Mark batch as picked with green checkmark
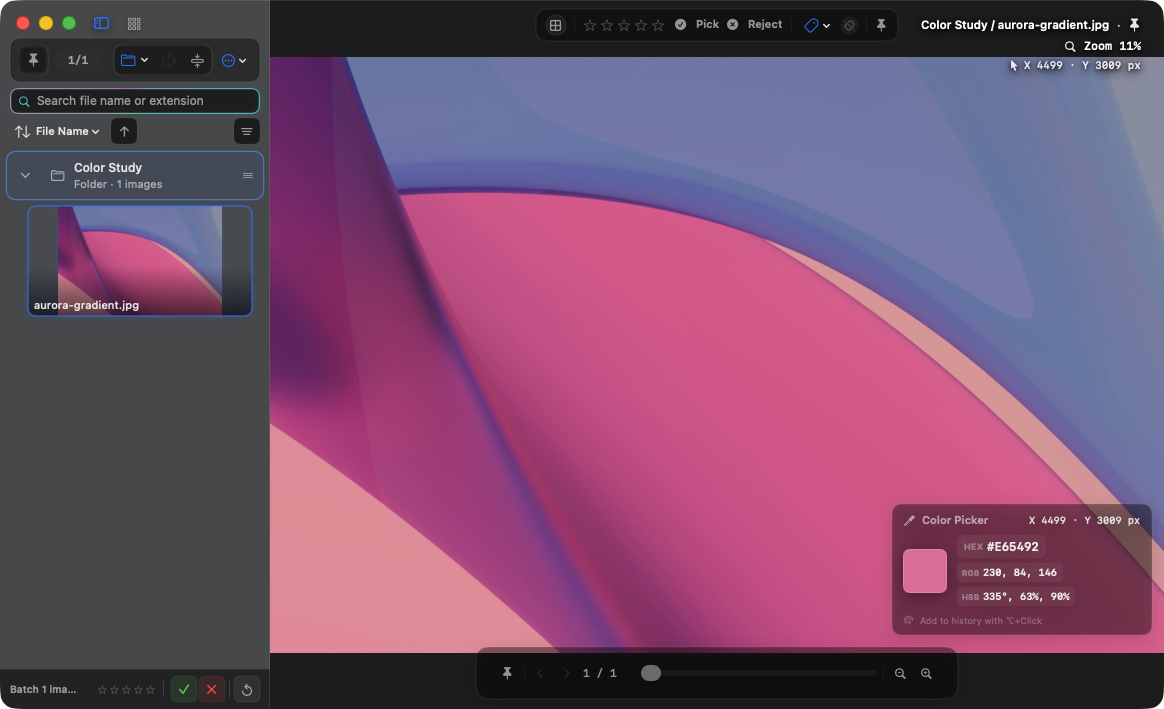 coord(183,690)
